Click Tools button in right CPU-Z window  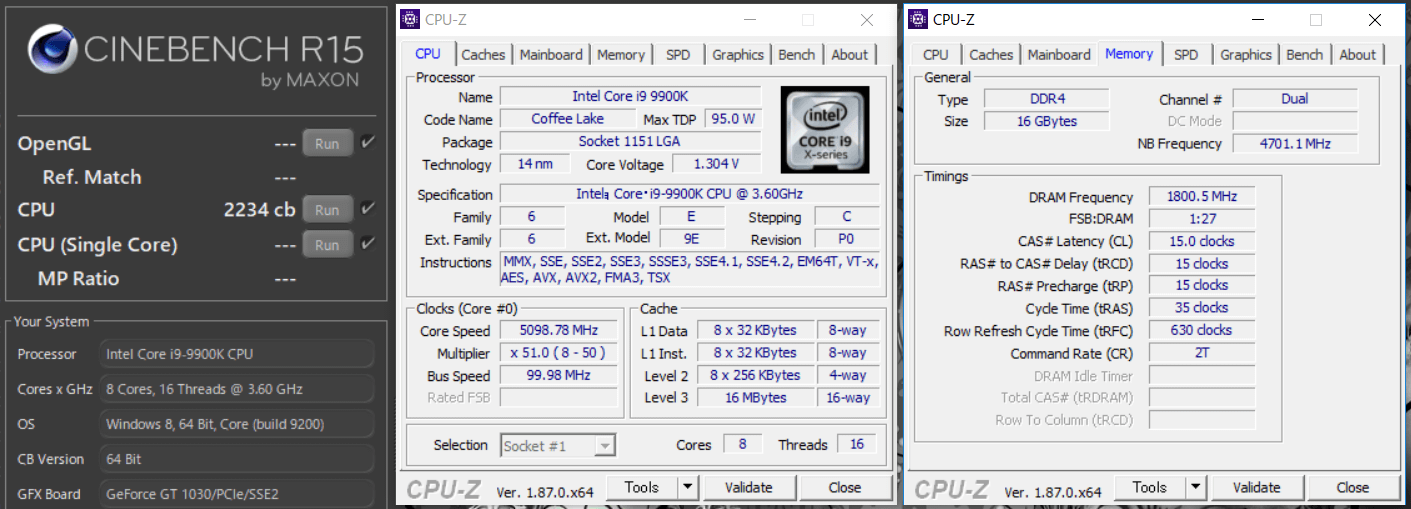pos(1150,488)
